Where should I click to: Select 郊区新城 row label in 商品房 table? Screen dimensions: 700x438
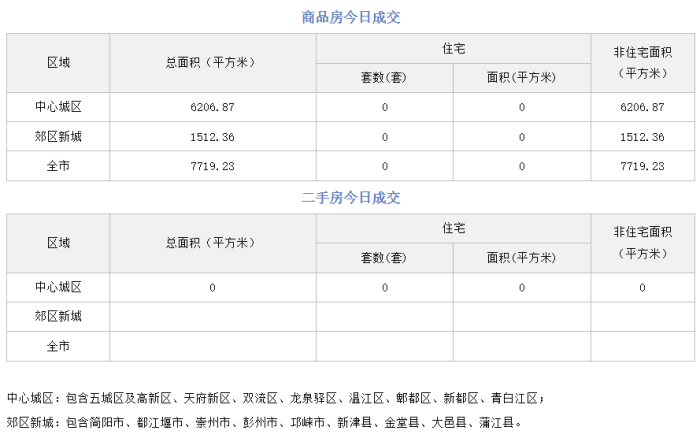pyautogui.click(x=59, y=137)
